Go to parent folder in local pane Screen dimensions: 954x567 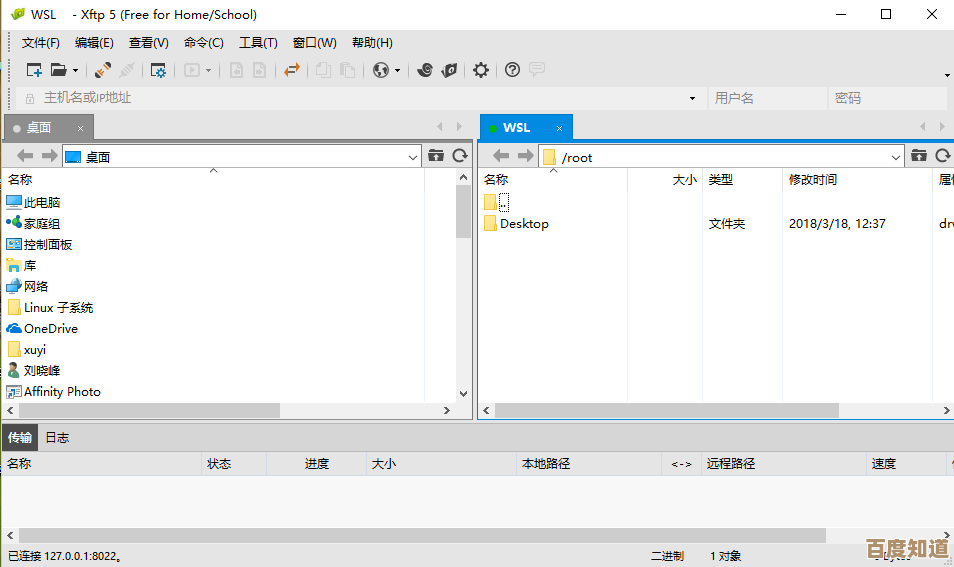pyautogui.click(x=436, y=156)
